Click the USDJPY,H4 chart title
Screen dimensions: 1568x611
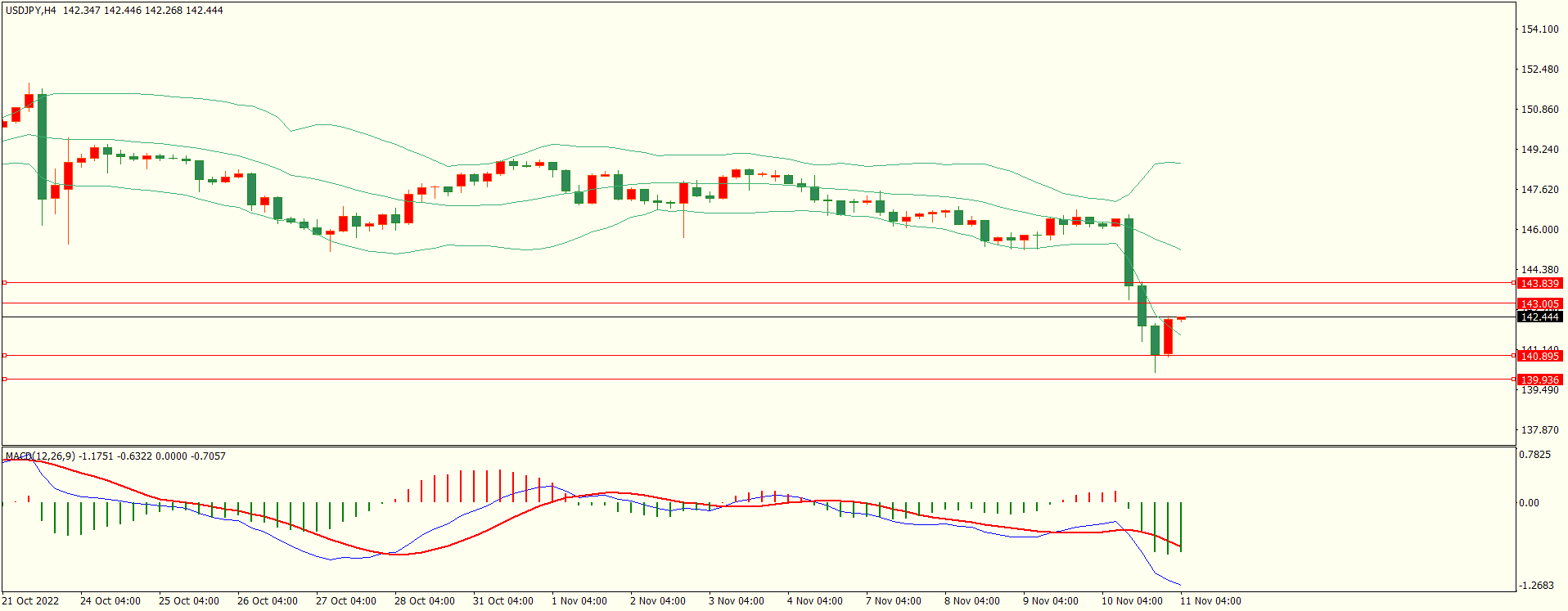click(31, 11)
